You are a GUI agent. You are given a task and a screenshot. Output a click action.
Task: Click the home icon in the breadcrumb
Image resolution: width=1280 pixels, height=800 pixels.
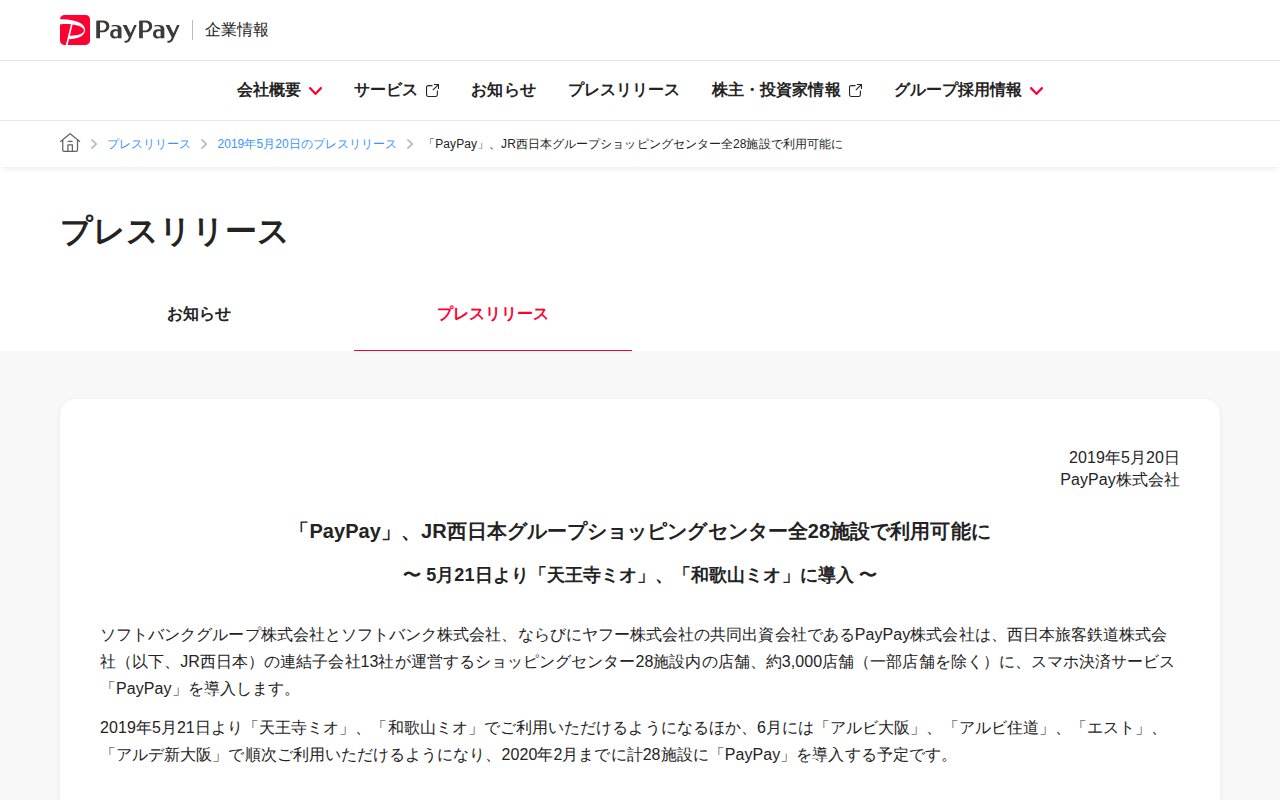(x=70, y=143)
